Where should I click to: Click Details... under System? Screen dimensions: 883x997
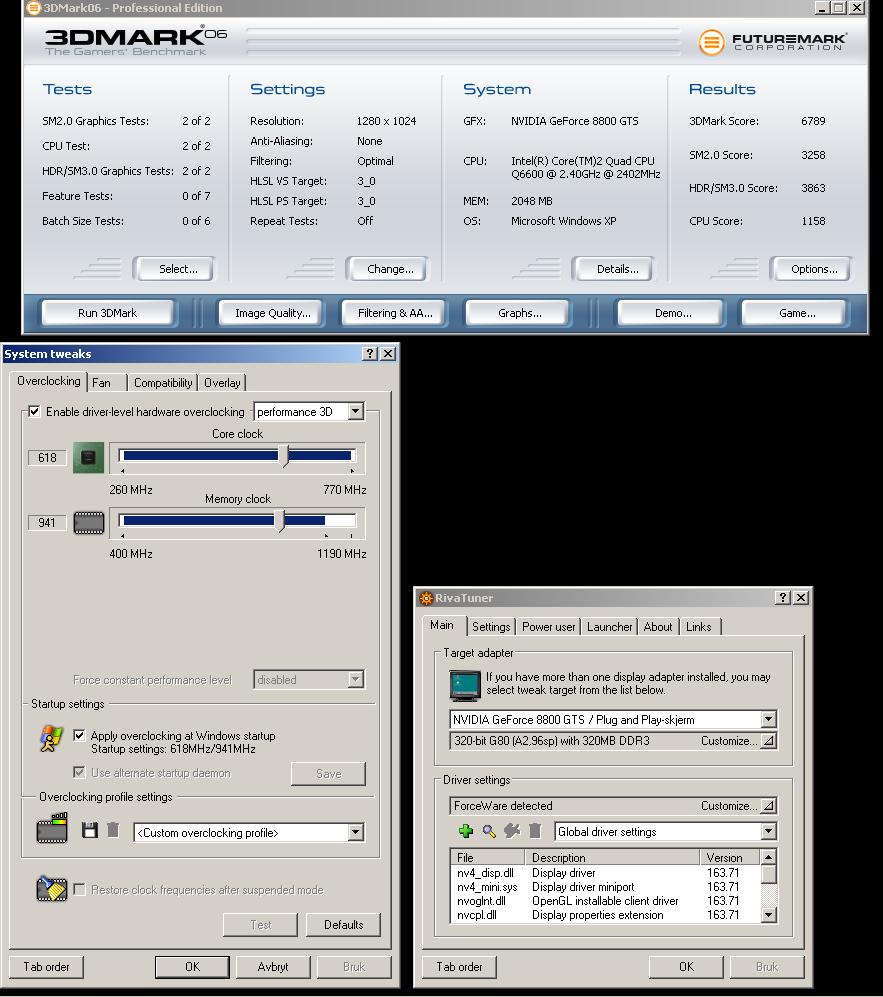click(x=614, y=269)
